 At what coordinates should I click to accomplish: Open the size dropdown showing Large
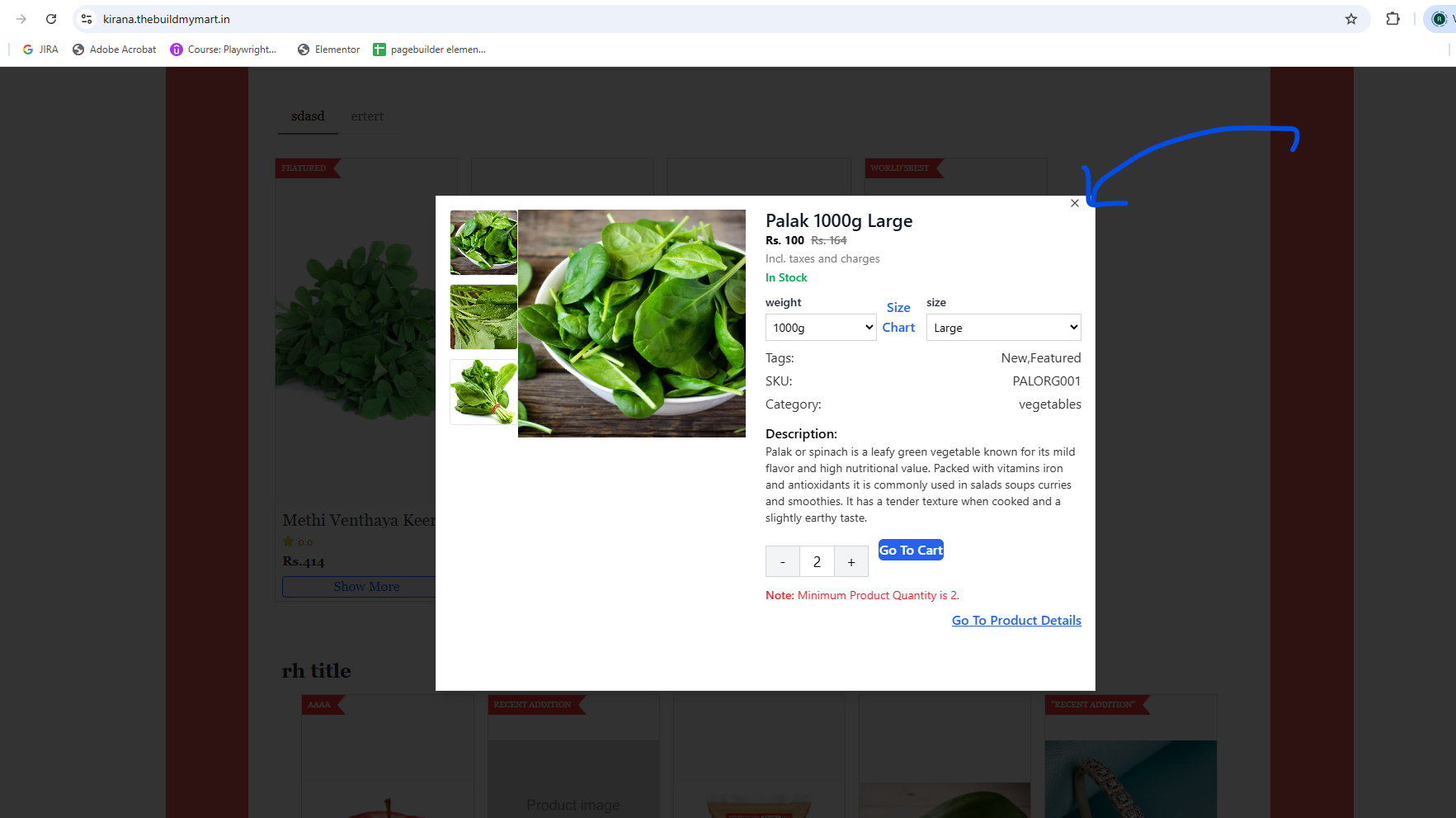tap(1004, 328)
